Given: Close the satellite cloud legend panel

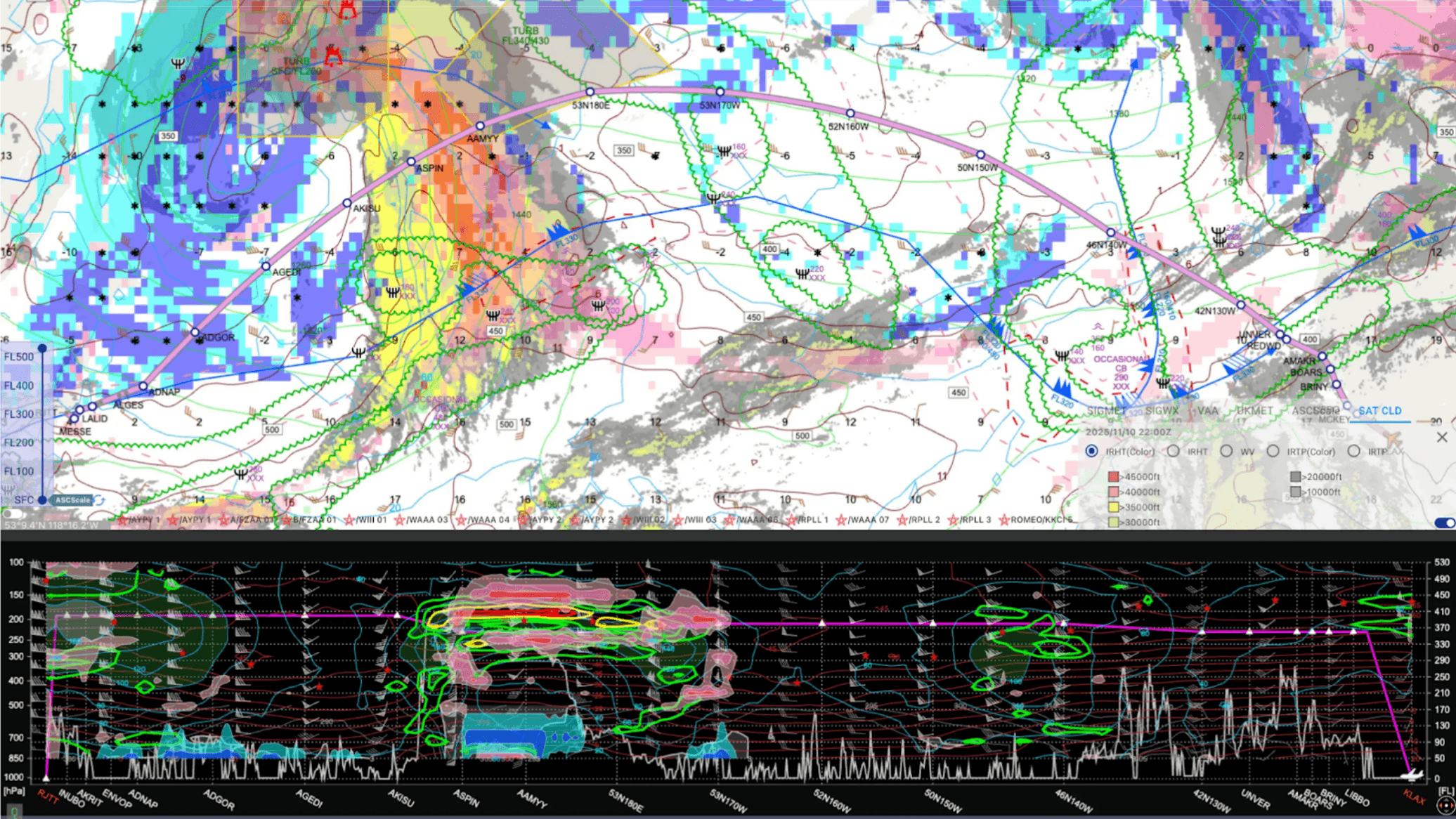Looking at the screenshot, I should [1443, 437].
